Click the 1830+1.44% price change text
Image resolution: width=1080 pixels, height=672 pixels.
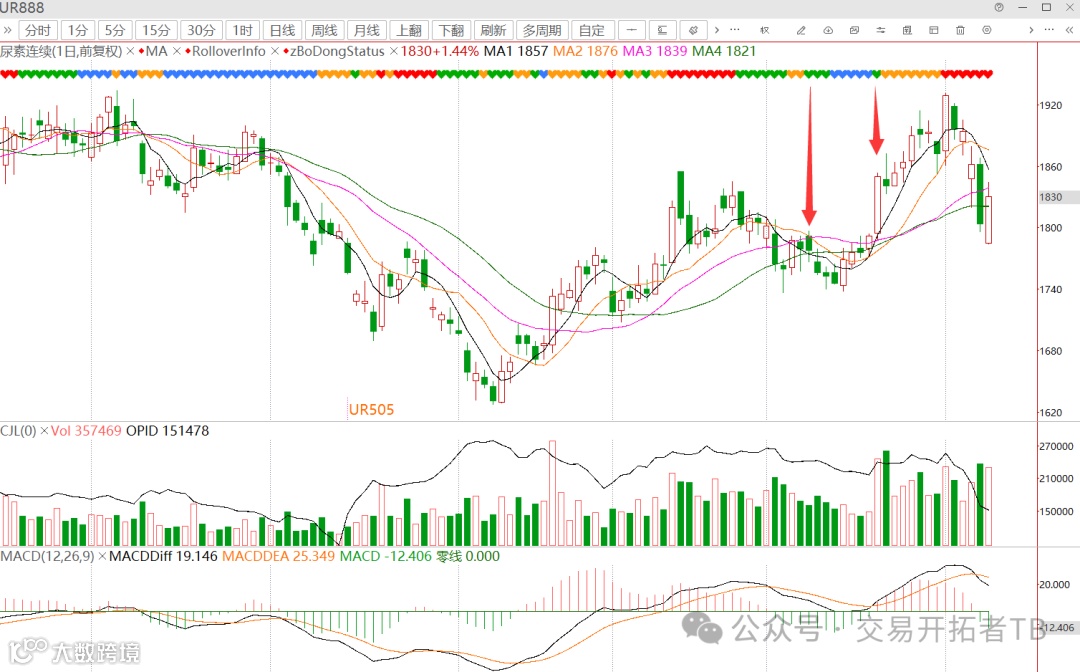pyautogui.click(x=439, y=52)
